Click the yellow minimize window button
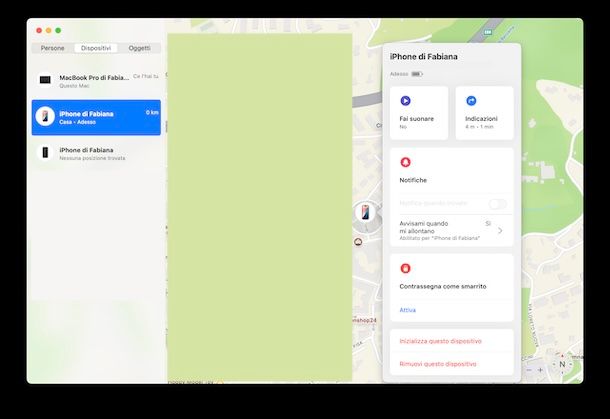This screenshot has width=610, height=419. coord(49,30)
